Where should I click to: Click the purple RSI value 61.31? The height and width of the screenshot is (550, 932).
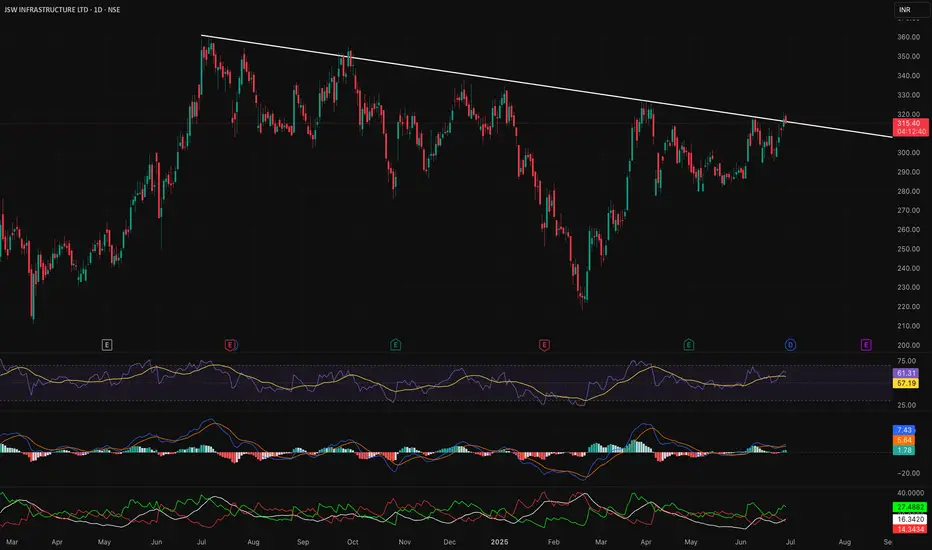click(x=906, y=373)
